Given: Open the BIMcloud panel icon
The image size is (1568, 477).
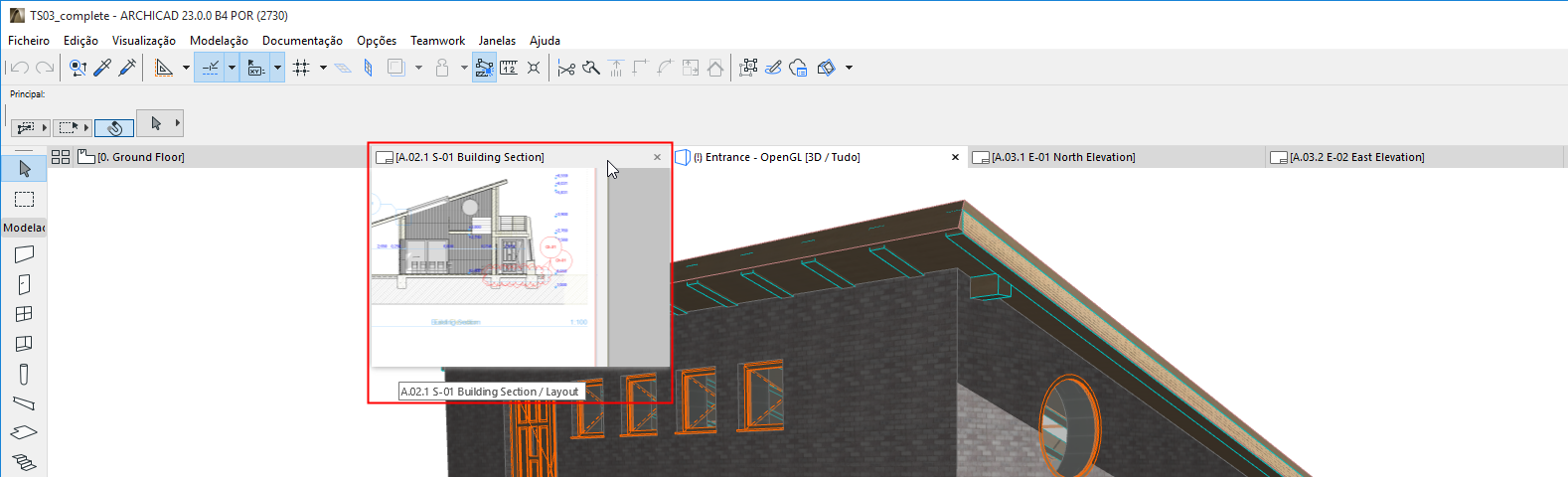Looking at the screenshot, I should 798,68.
